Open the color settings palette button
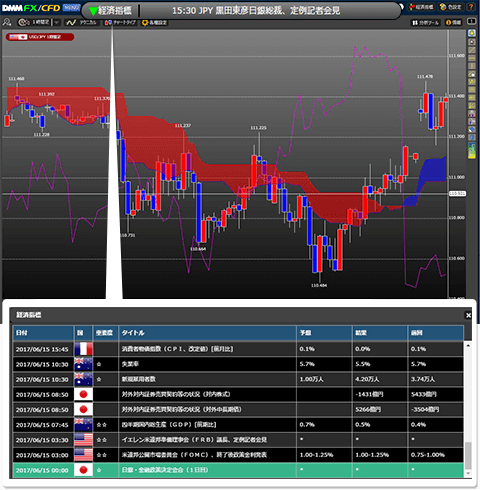This screenshot has width=480, height=490. click(x=451, y=7)
